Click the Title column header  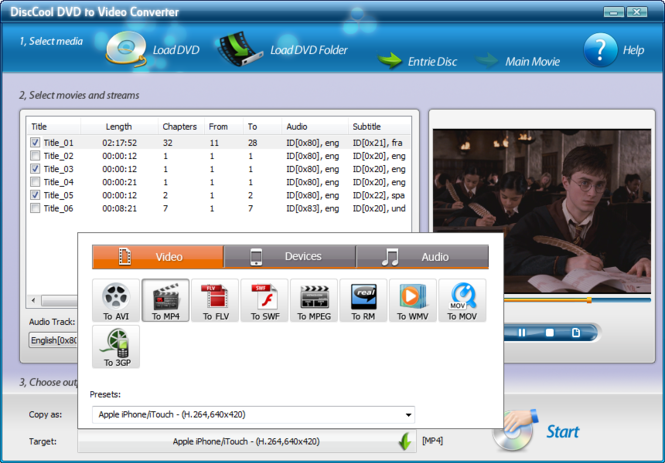click(x=53, y=126)
